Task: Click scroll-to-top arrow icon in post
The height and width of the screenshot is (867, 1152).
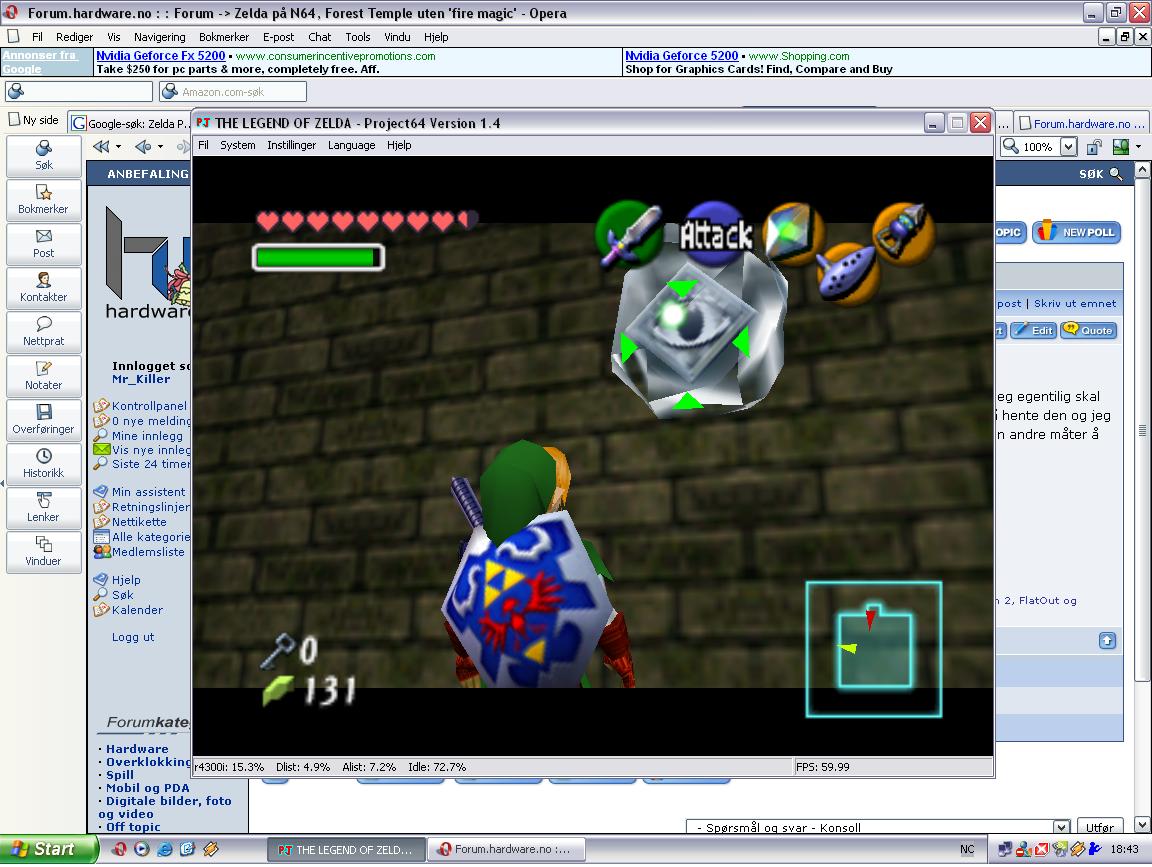Action: click(1107, 641)
